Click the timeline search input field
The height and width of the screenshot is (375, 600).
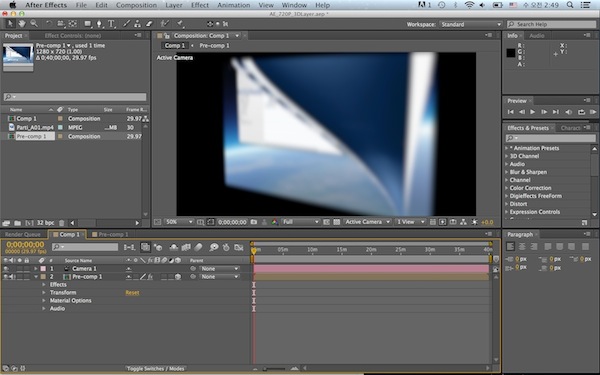click(85, 247)
